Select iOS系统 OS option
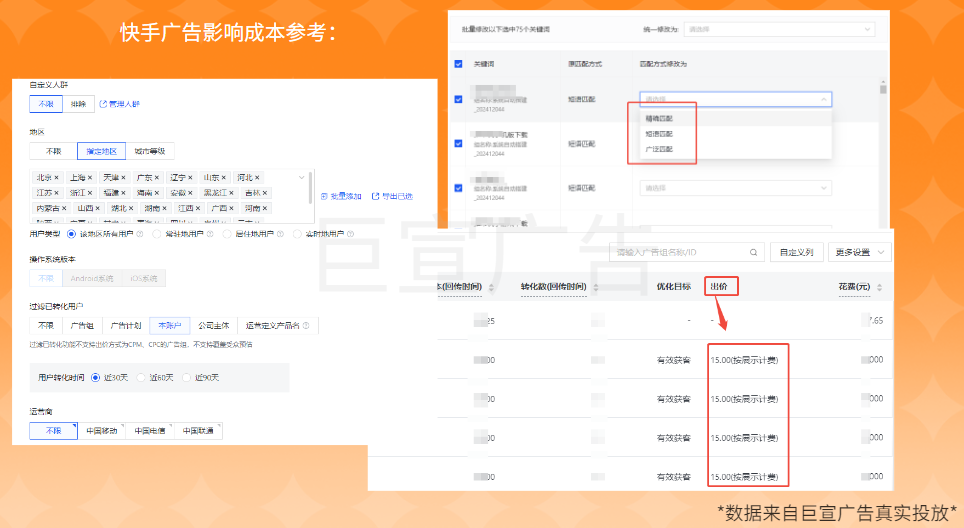 pyautogui.click(x=144, y=278)
